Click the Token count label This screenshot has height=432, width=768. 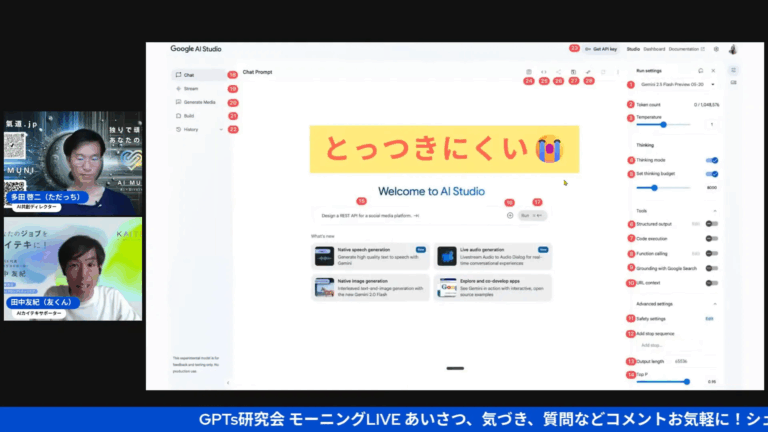click(x=648, y=105)
